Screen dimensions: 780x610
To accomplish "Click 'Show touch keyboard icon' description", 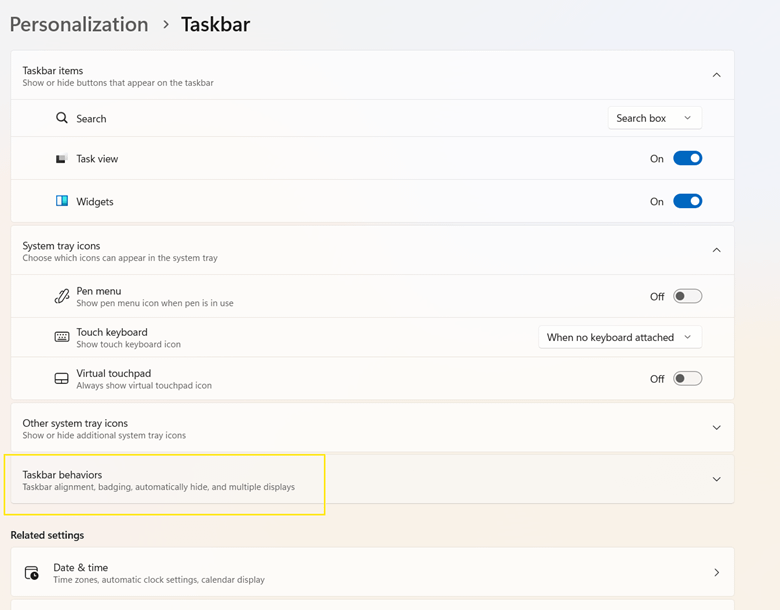I will click(x=128, y=344).
